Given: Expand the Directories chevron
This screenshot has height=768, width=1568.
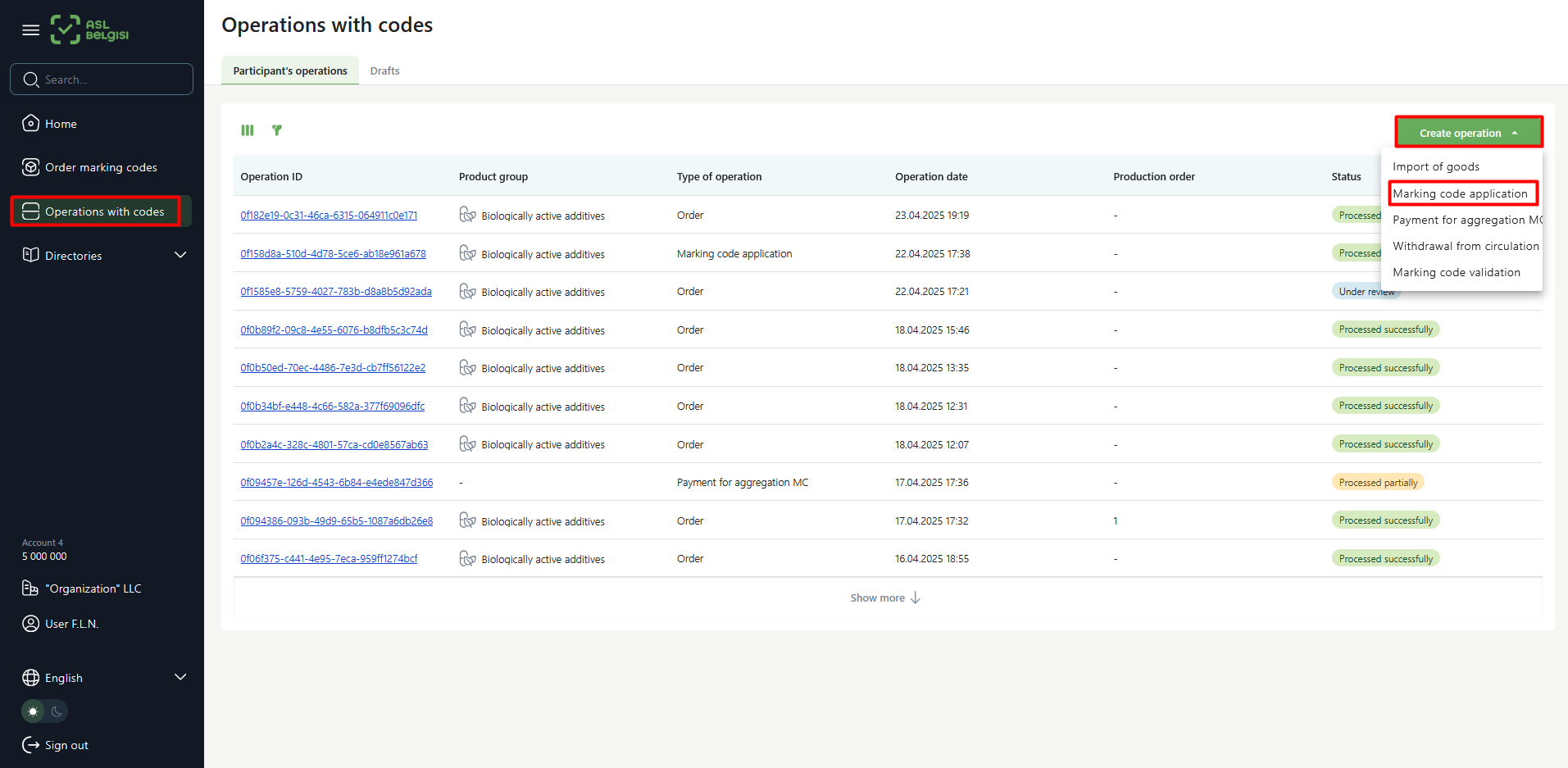Looking at the screenshot, I should click(180, 255).
